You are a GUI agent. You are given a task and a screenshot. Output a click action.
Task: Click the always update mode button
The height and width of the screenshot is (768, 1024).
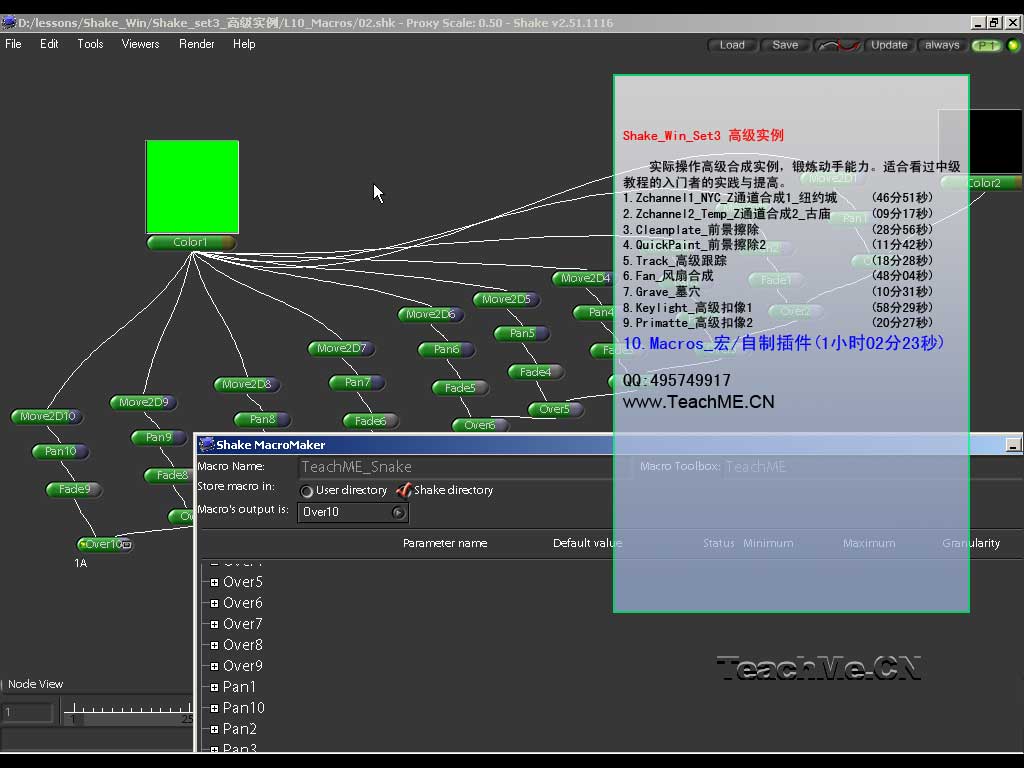tap(942, 45)
